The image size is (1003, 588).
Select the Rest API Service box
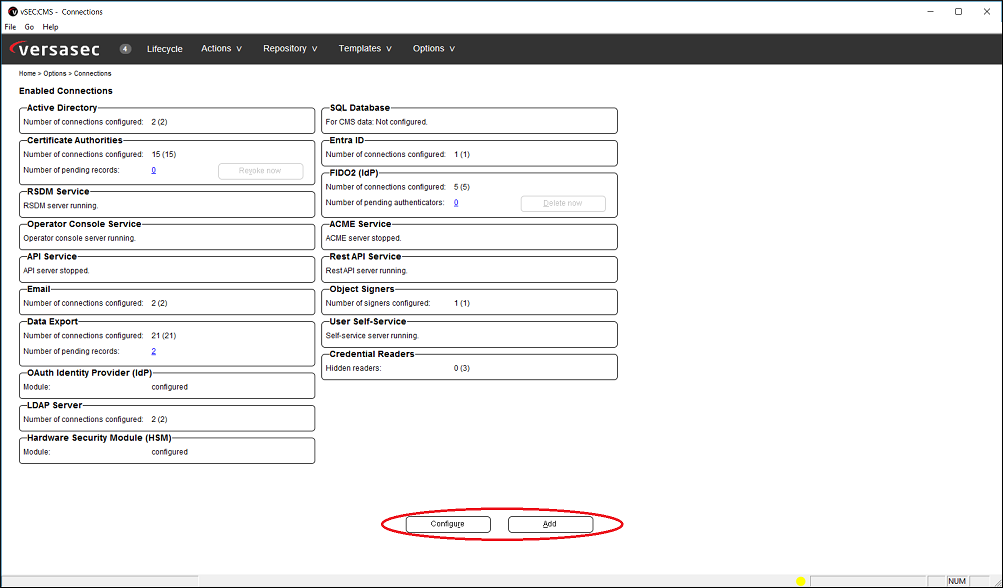pyautogui.click(x=470, y=267)
